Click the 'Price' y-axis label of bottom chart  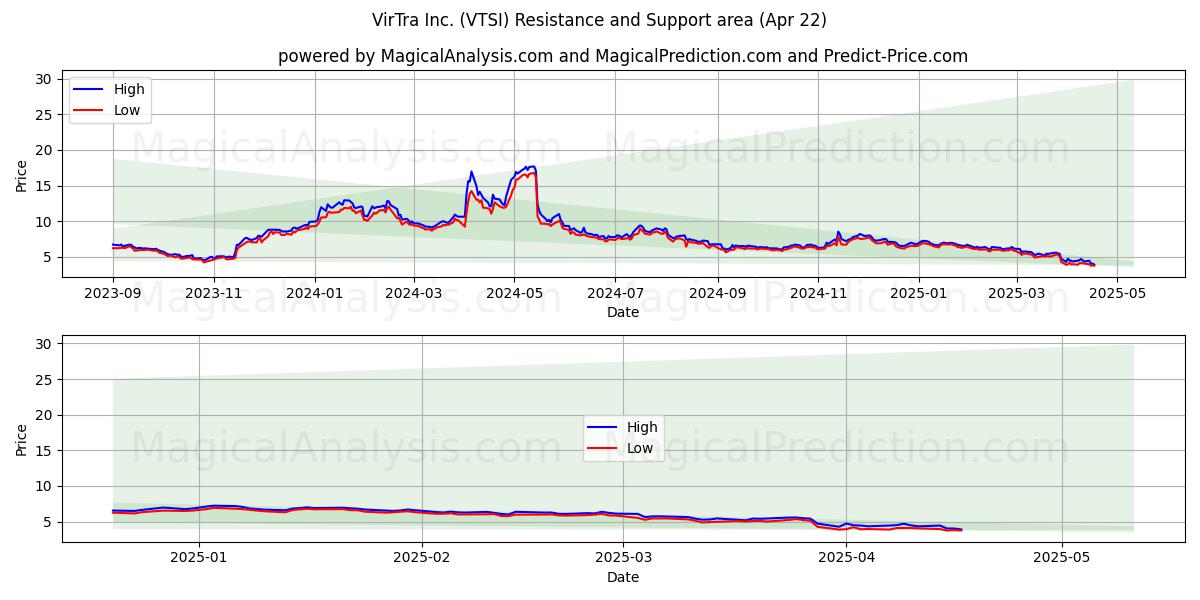22,439
